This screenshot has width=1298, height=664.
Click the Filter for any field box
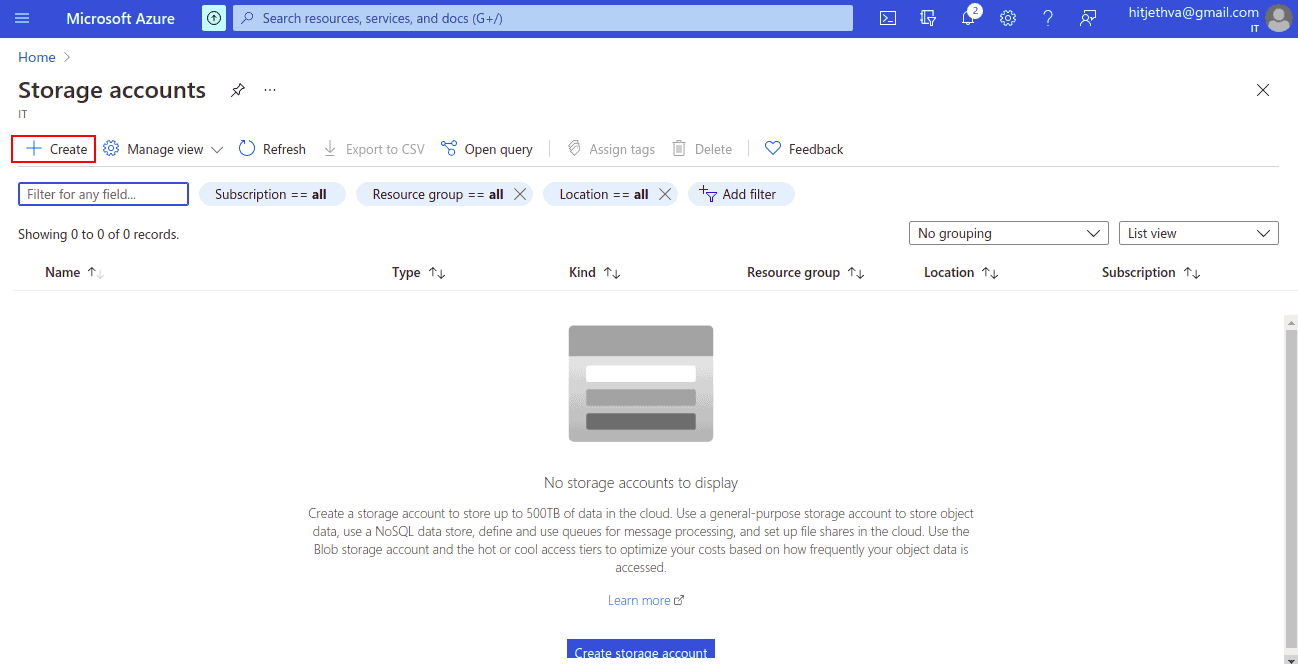point(103,194)
